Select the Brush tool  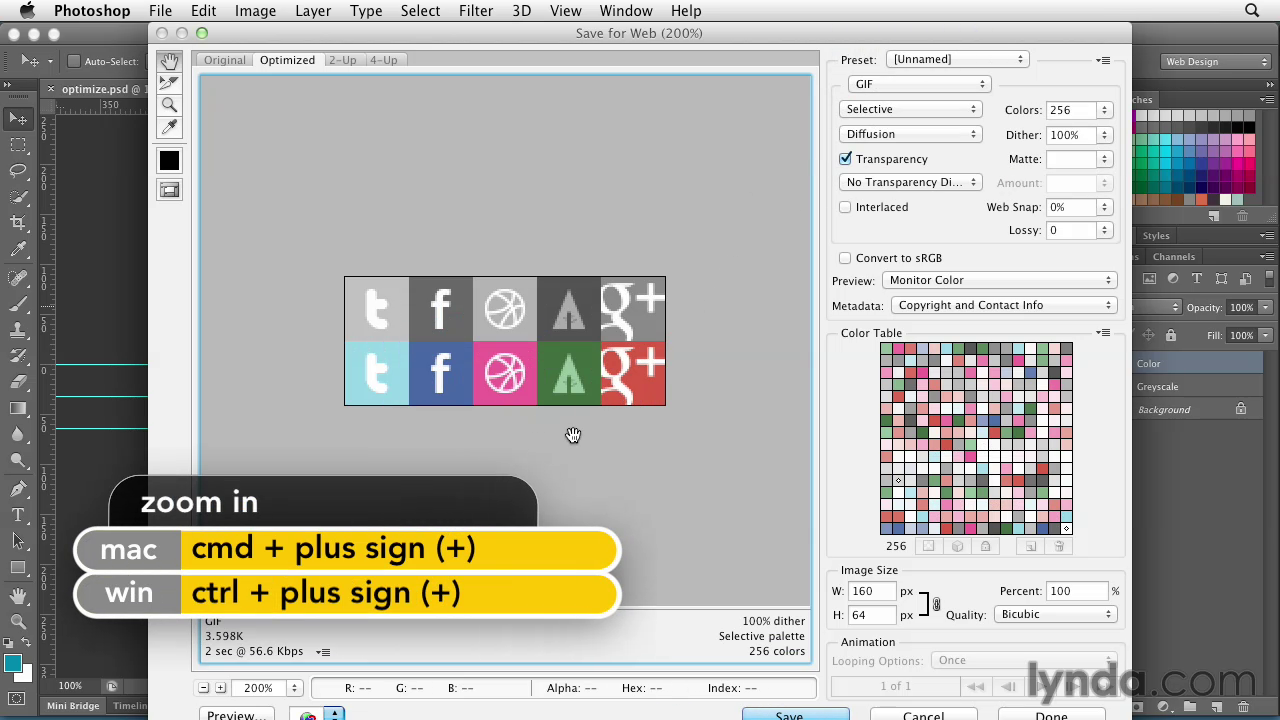[x=18, y=303]
